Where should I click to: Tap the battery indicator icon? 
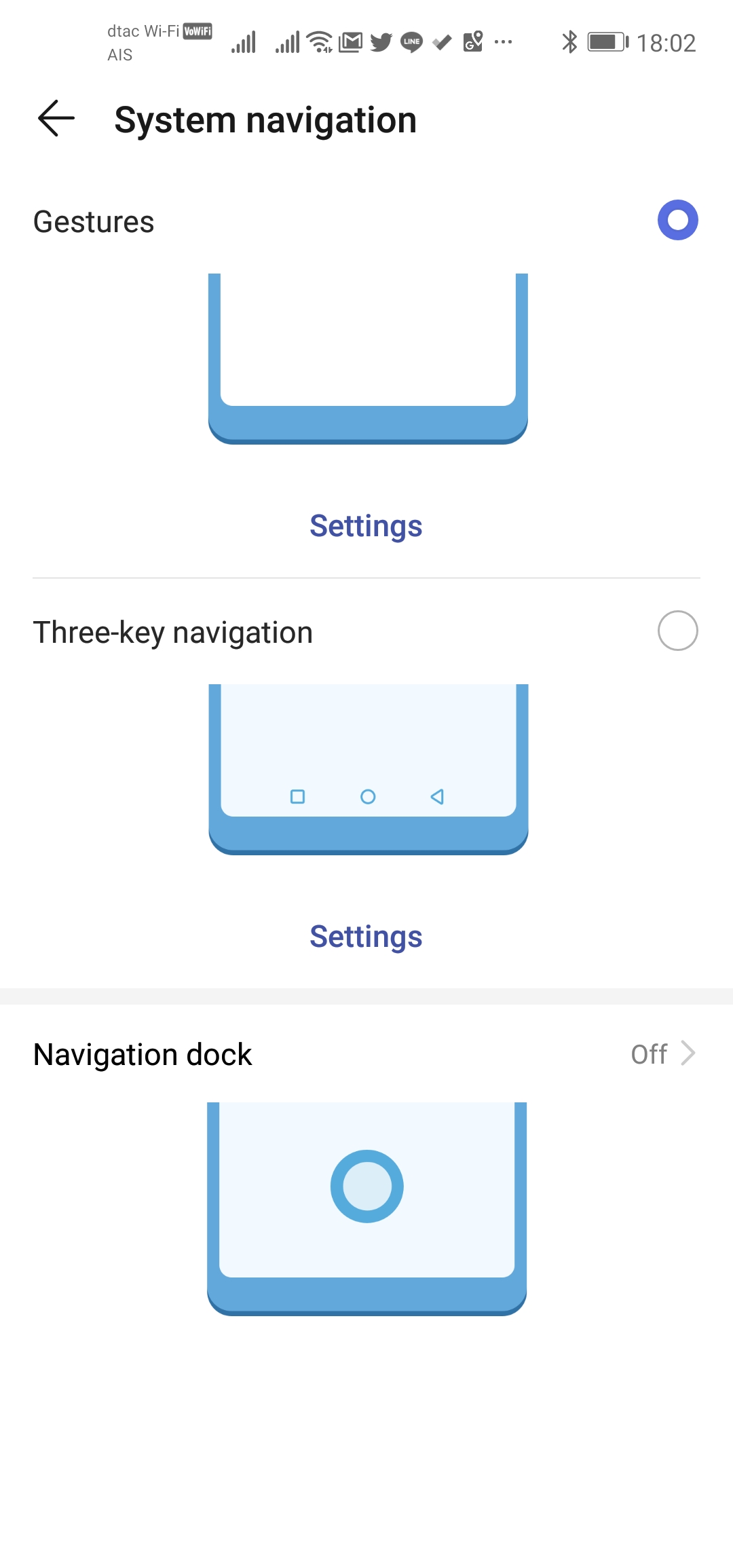607,42
